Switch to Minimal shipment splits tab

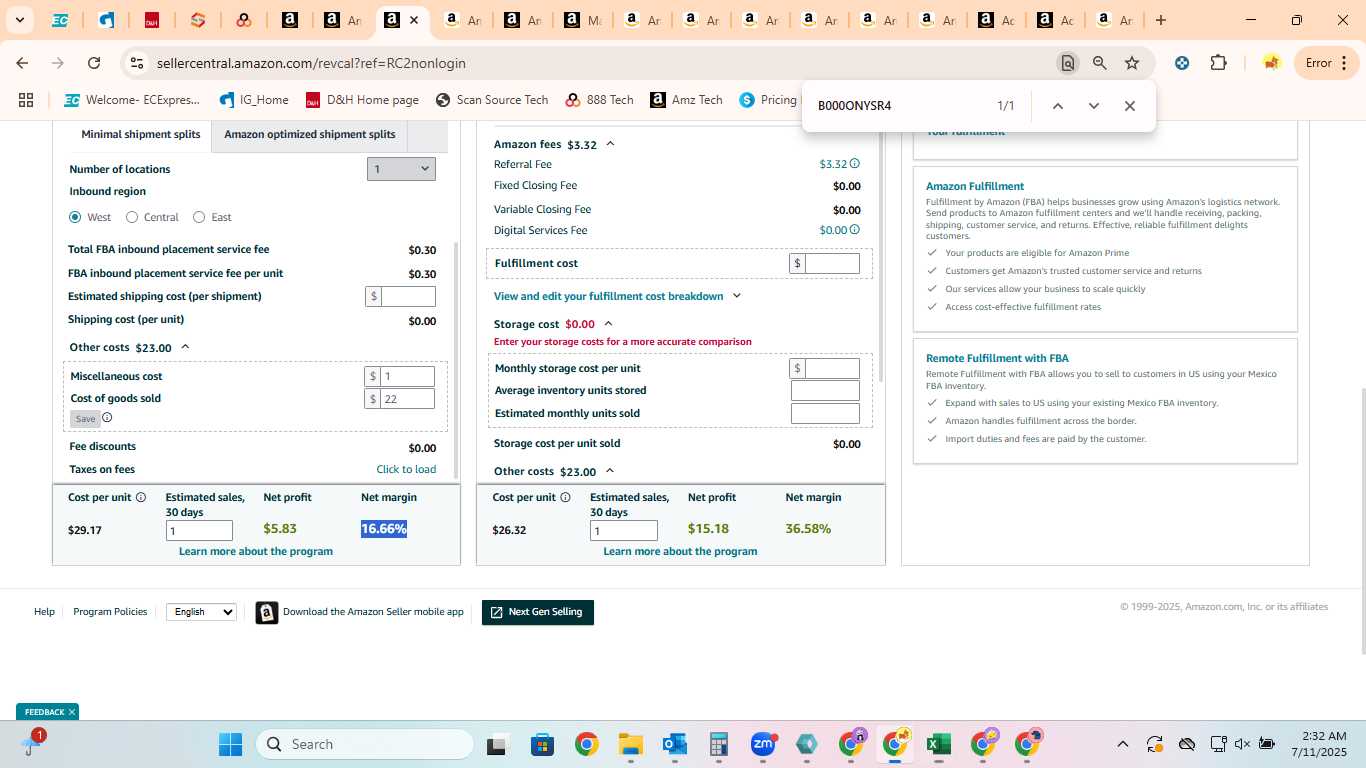coord(141,134)
